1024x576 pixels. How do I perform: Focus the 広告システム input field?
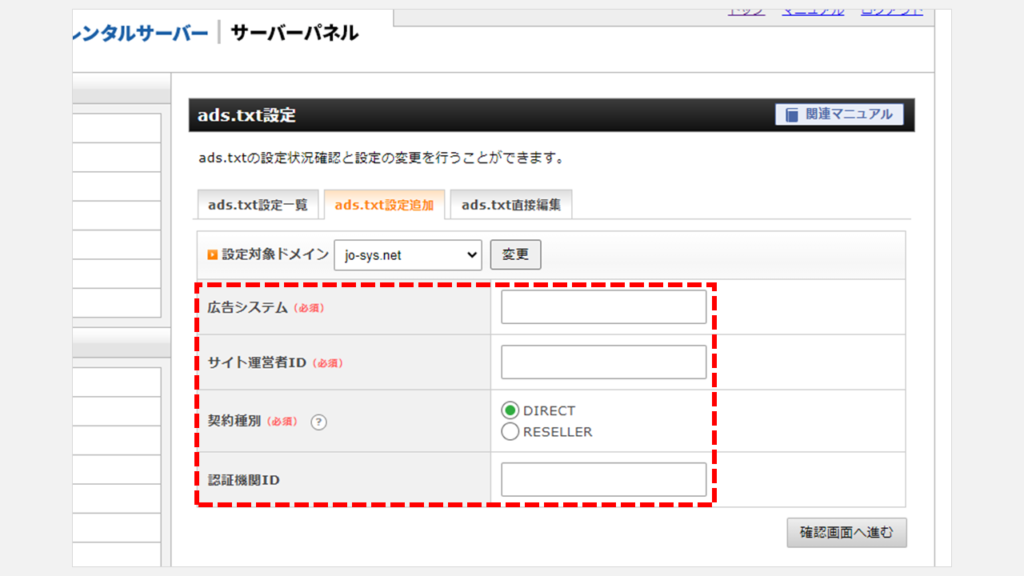click(603, 307)
